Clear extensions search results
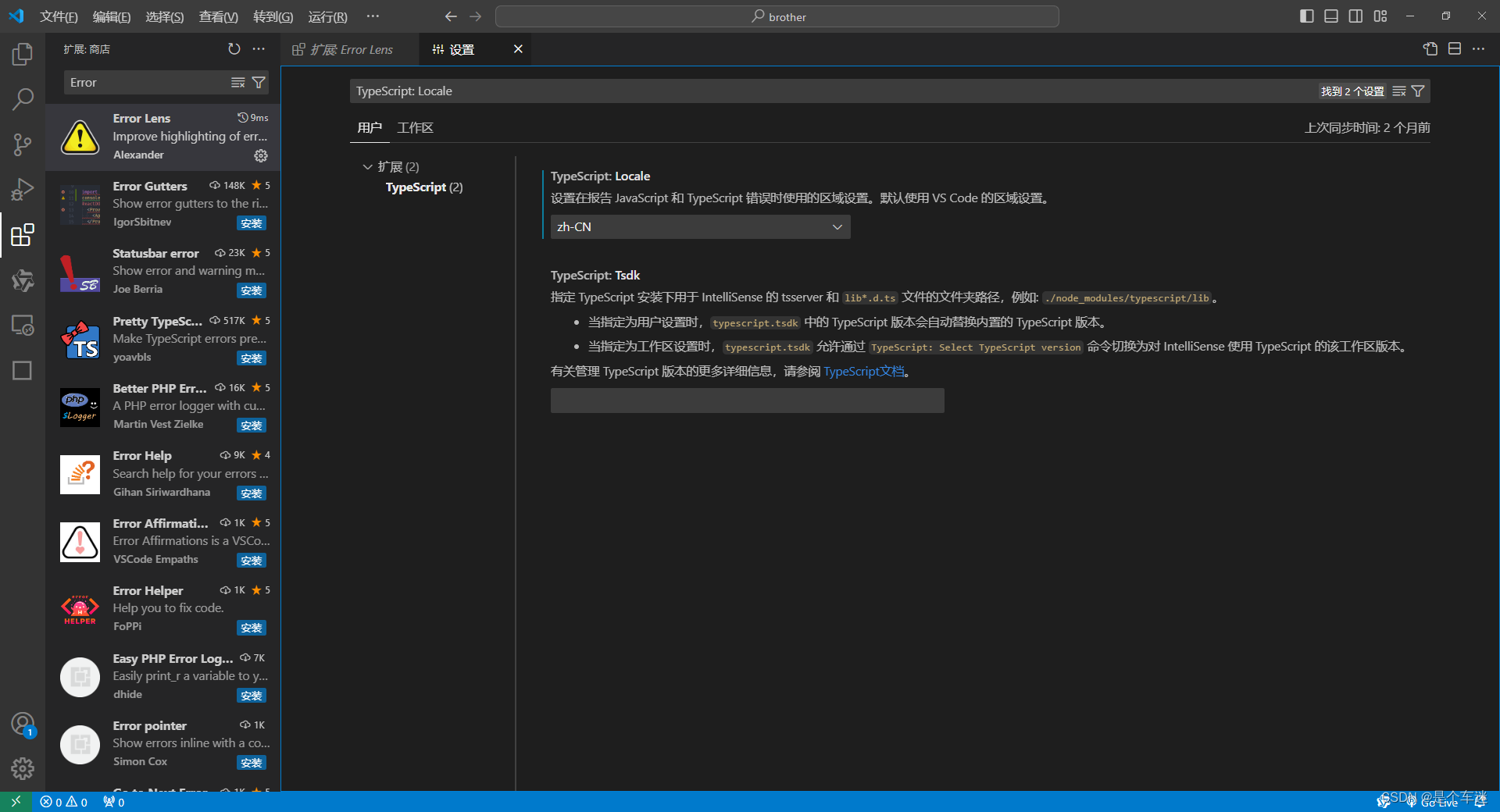 point(238,83)
